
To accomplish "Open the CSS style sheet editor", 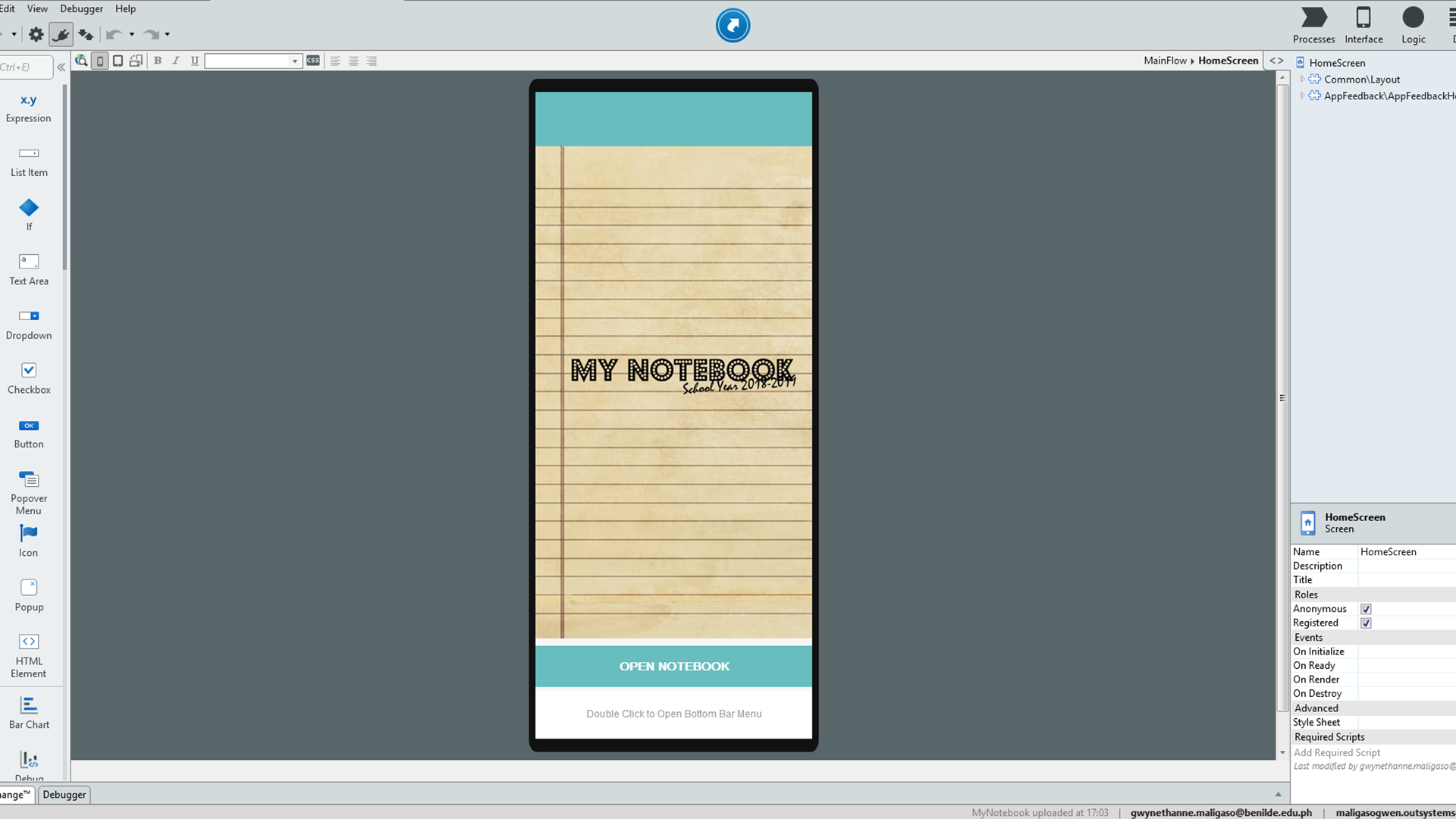I will 313,61.
